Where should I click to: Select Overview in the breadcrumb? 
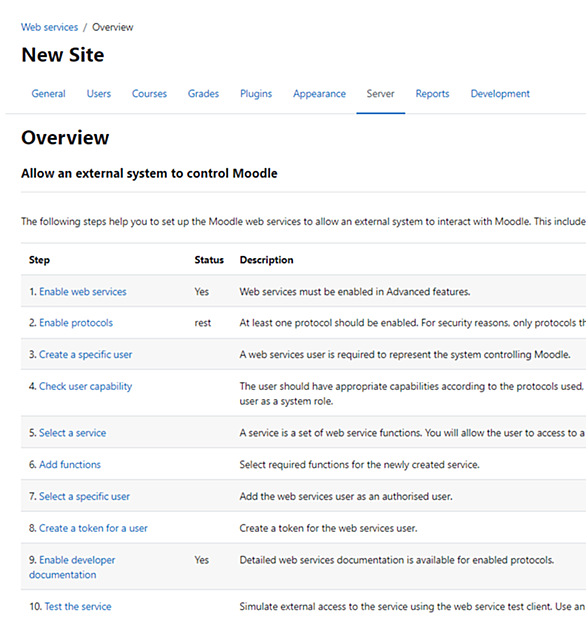113,27
